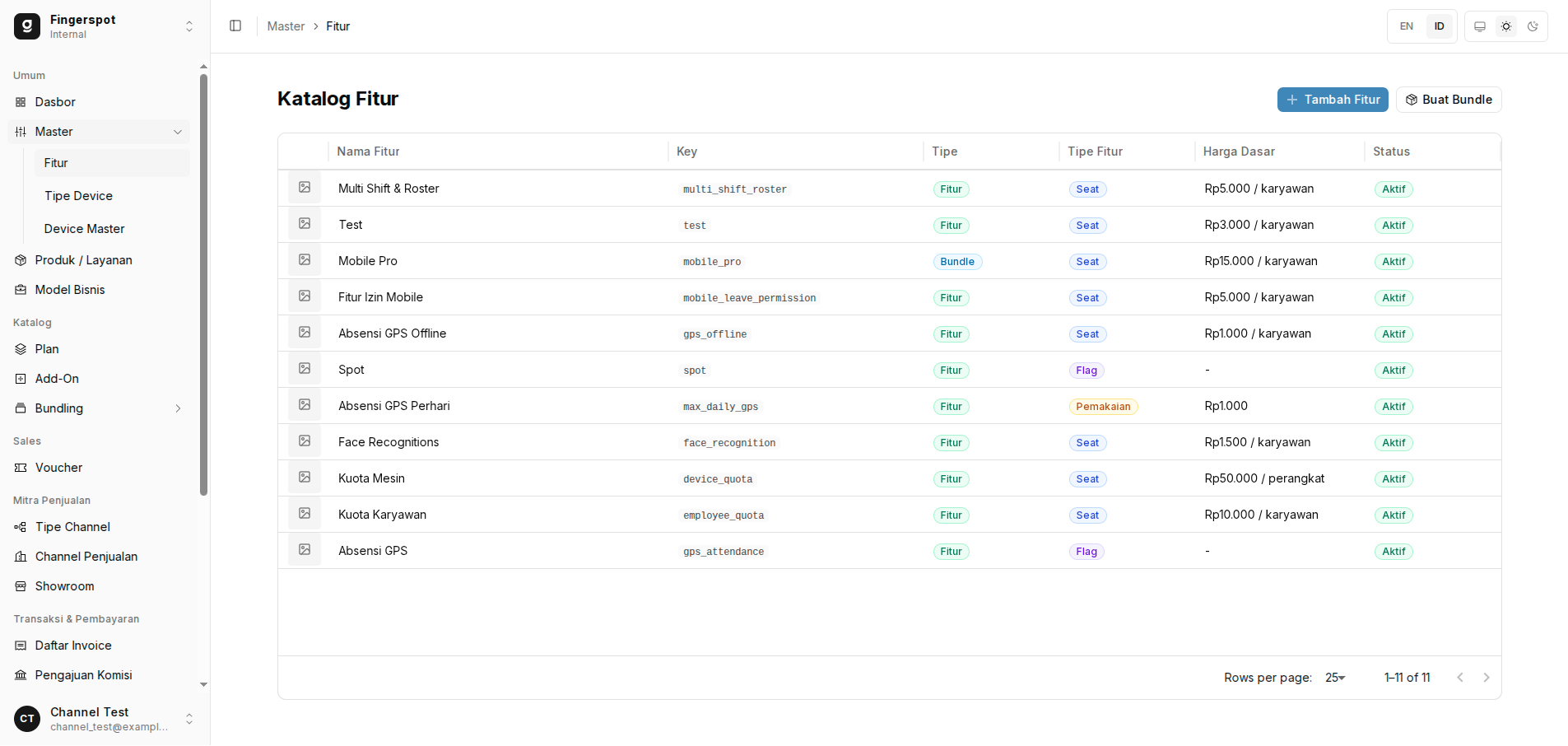
Task: Switch language to ID
Action: [1440, 26]
